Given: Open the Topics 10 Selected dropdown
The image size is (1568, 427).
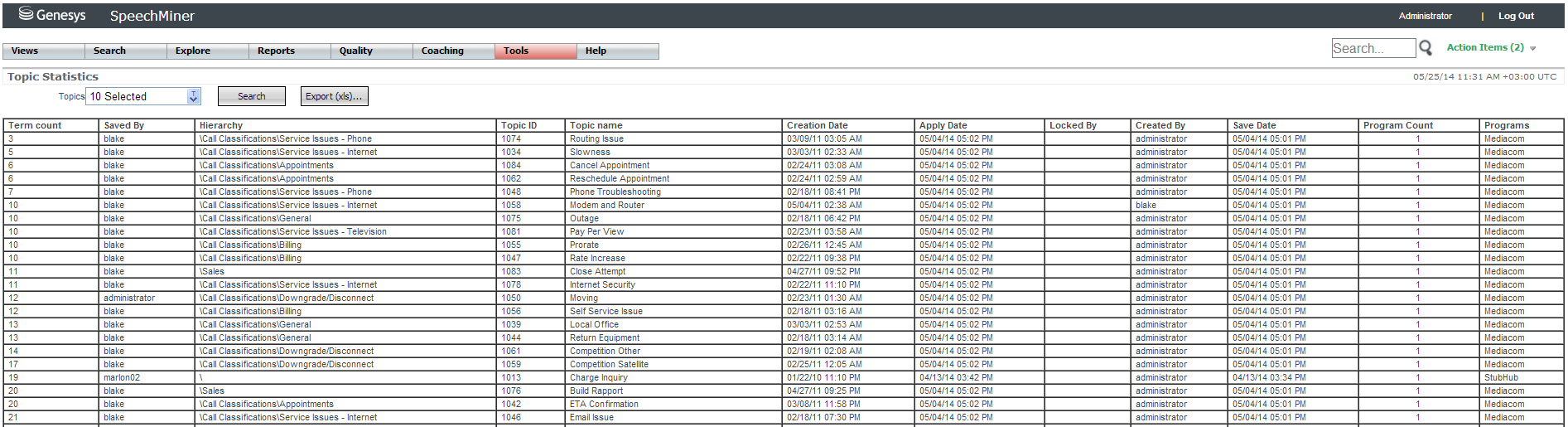Looking at the screenshot, I should [193, 97].
